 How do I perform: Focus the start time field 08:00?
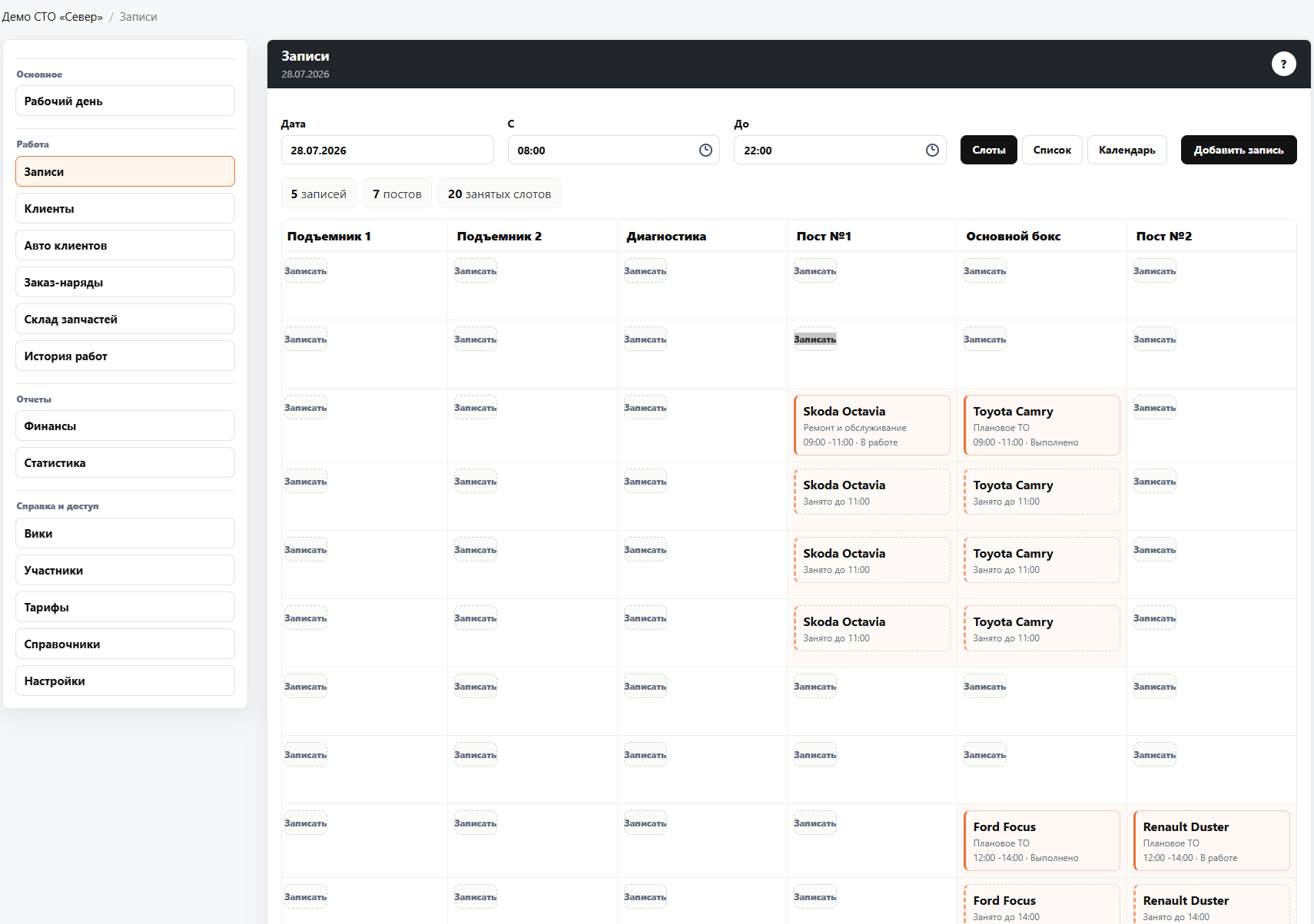tap(614, 150)
